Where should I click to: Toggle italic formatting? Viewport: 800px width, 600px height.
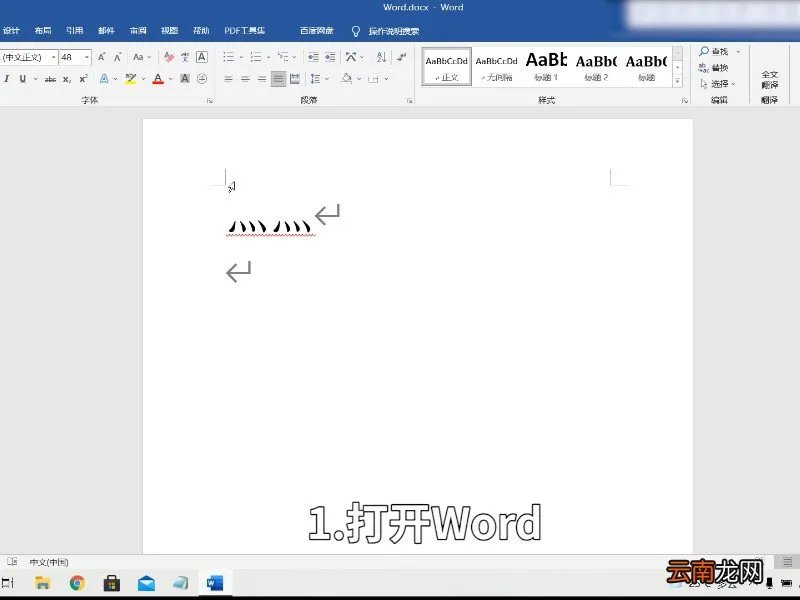click(7, 79)
